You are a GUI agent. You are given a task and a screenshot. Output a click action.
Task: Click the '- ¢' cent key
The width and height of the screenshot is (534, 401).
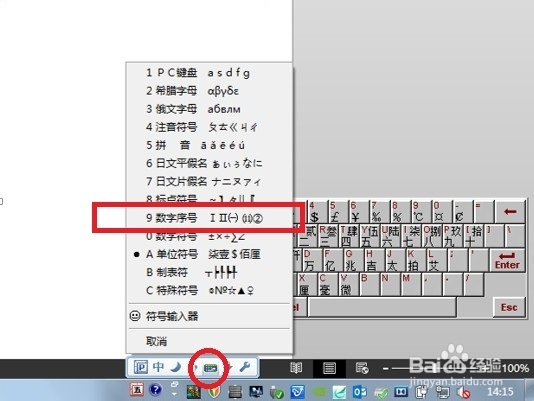pyautogui.click(x=462, y=212)
